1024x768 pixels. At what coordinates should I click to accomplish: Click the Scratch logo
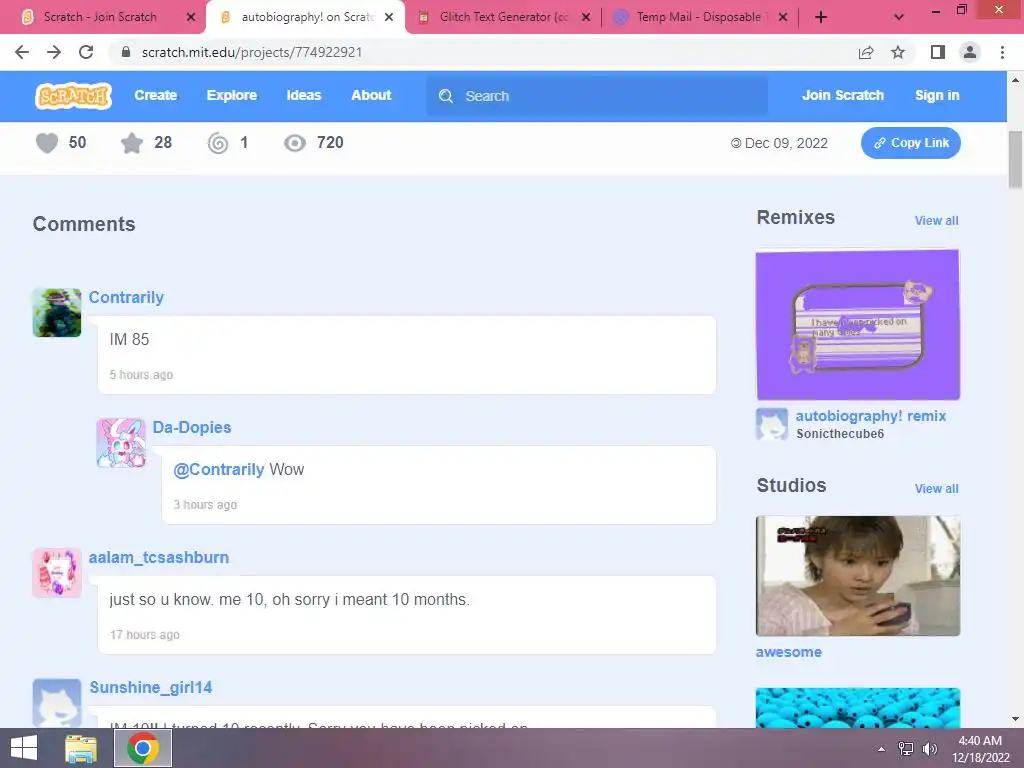[x=73, y=96]
